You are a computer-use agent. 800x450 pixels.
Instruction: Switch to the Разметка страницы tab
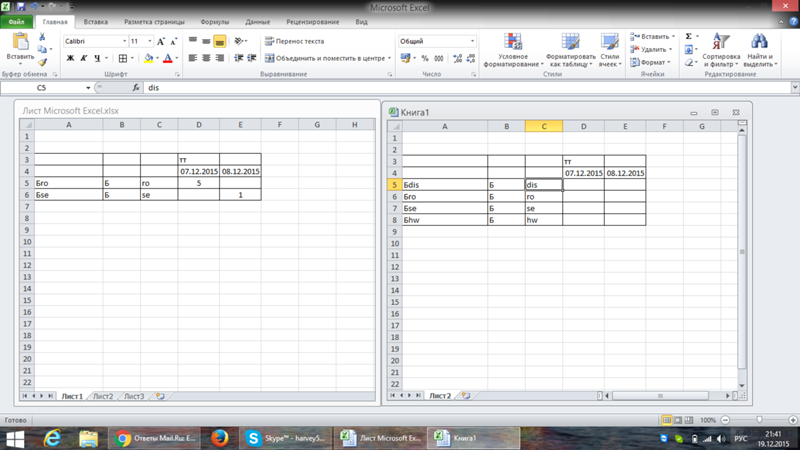[x=154, y=22]
